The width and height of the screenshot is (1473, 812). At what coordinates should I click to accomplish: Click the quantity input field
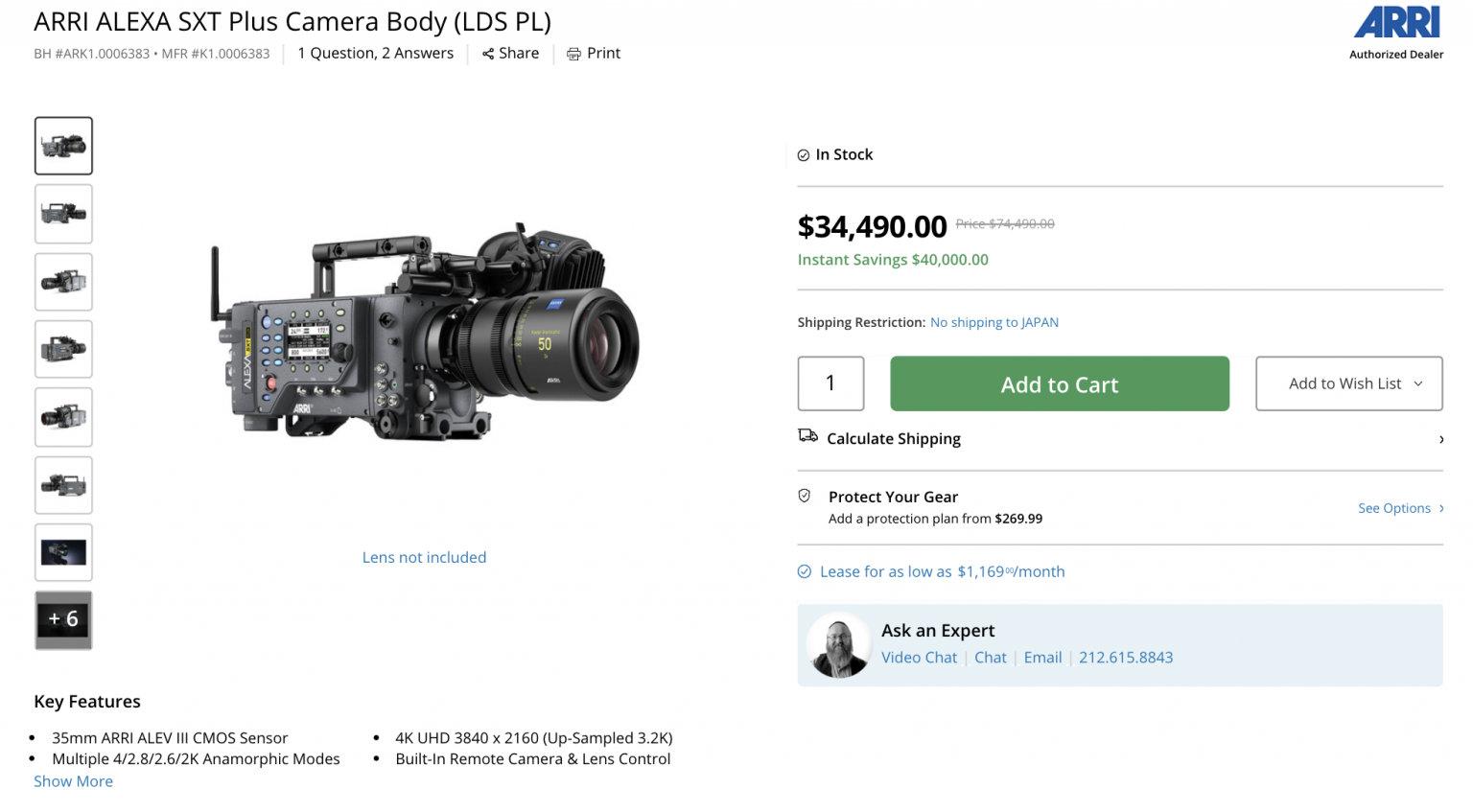[830, 383]
